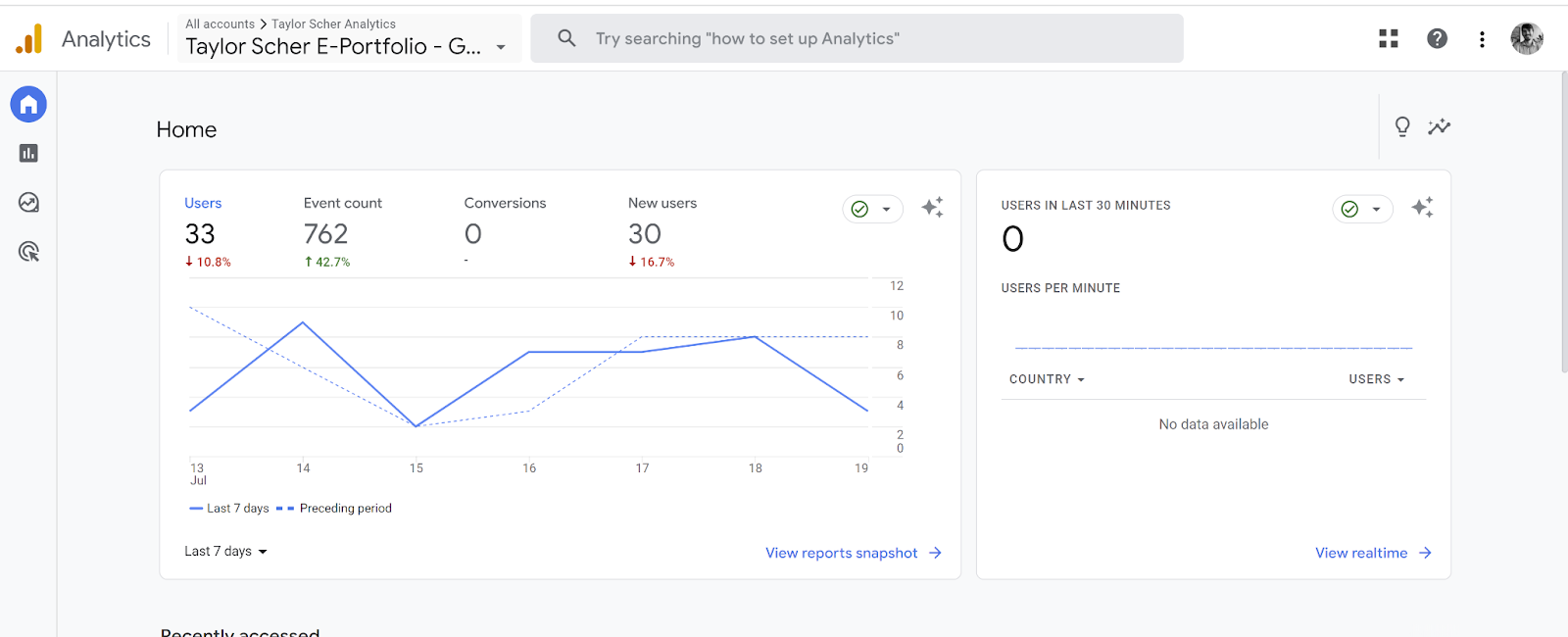
Task: Open data quality checkmark dropdown on realtime card
Action: click(1362, 209)
